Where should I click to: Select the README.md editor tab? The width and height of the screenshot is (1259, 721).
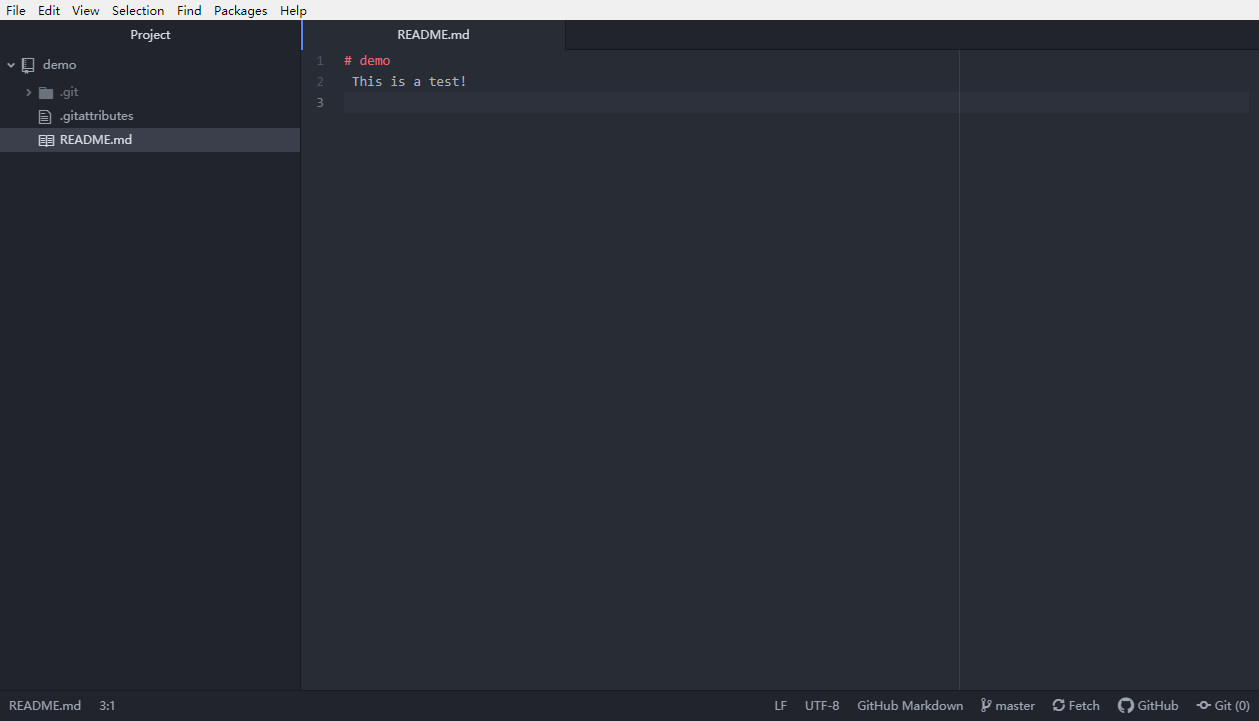point(433,35)
